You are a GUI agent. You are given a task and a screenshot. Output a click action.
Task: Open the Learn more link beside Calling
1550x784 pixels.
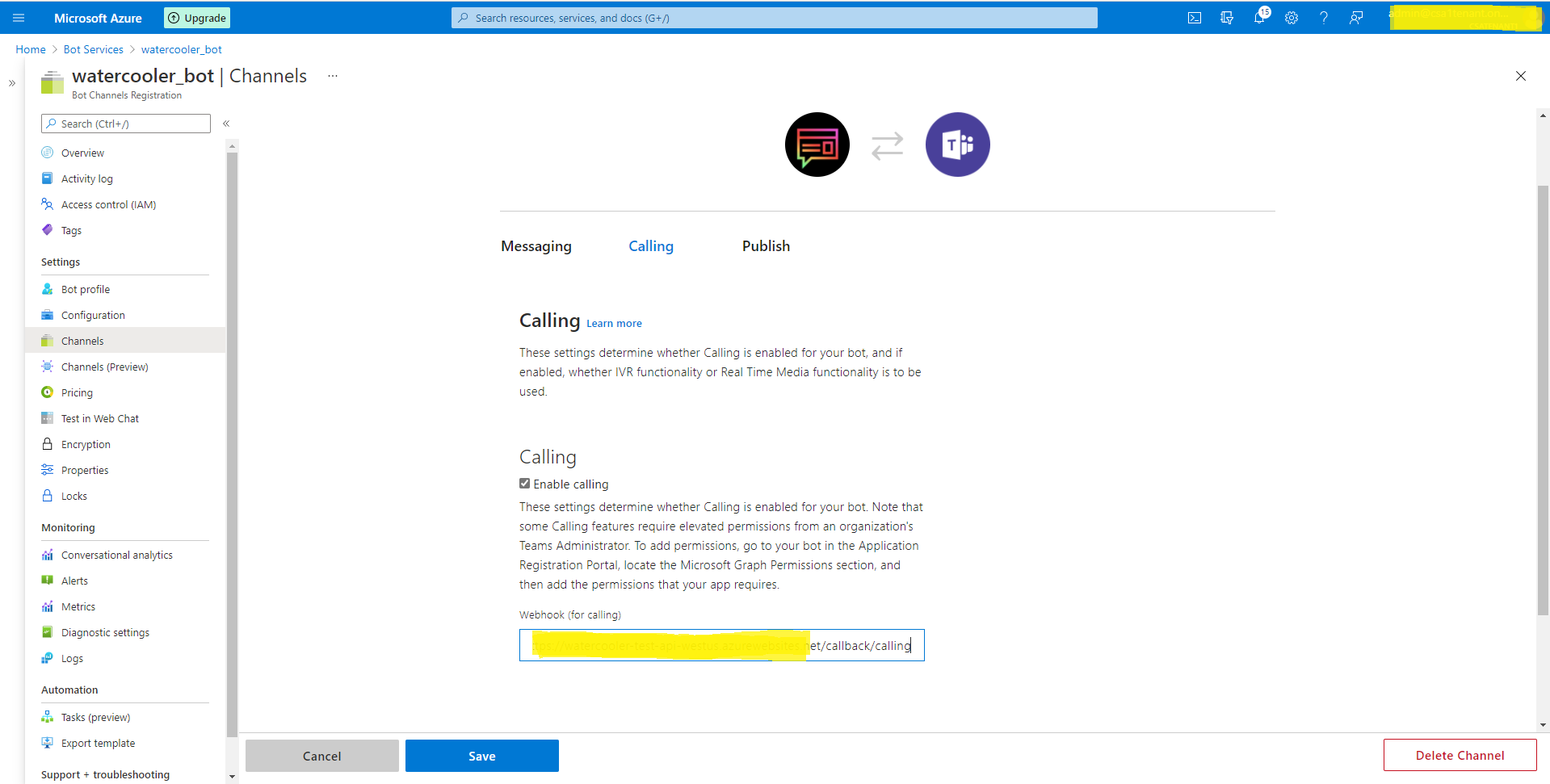pos(614,324)
